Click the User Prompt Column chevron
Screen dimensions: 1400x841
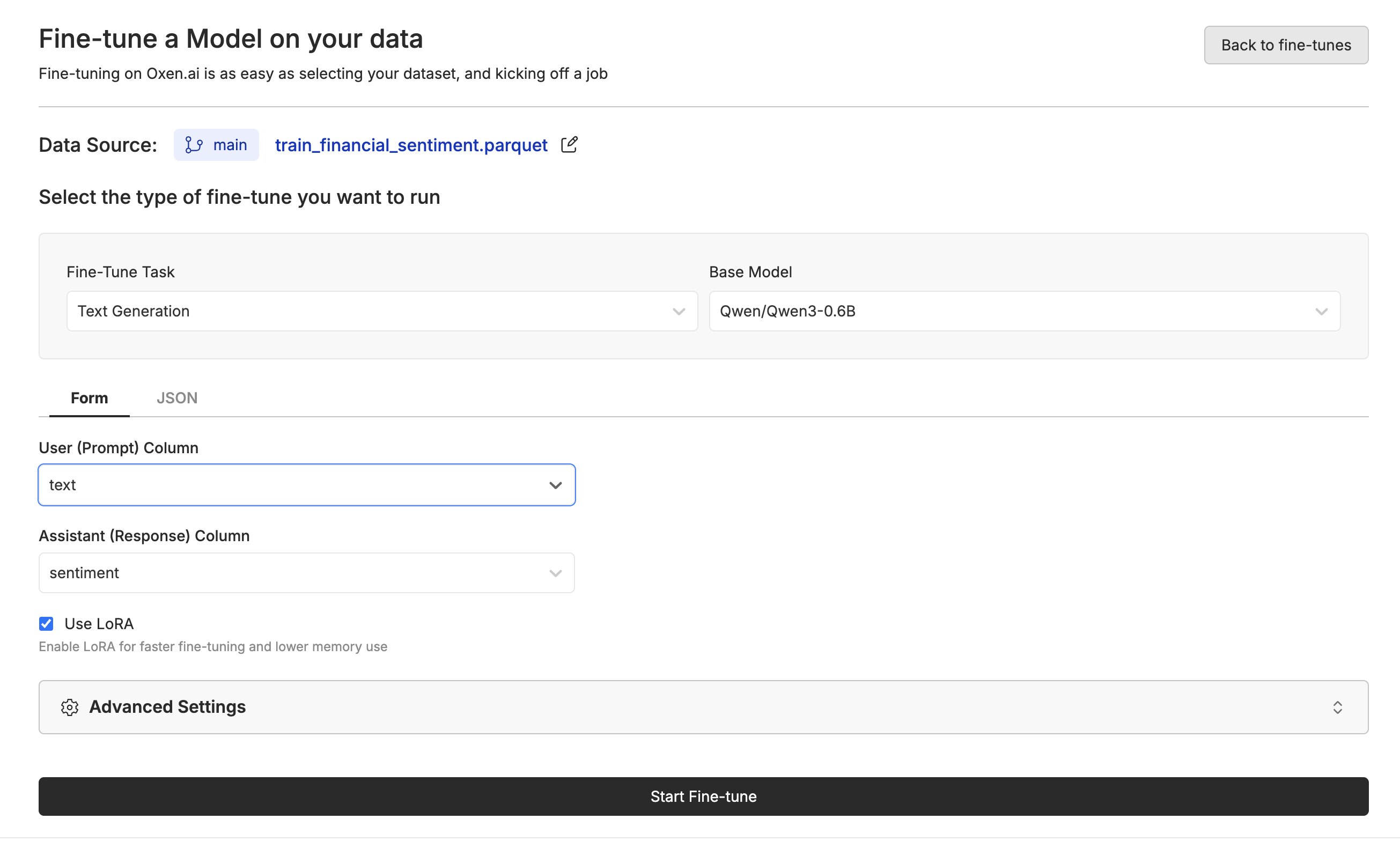coord(555,485)
